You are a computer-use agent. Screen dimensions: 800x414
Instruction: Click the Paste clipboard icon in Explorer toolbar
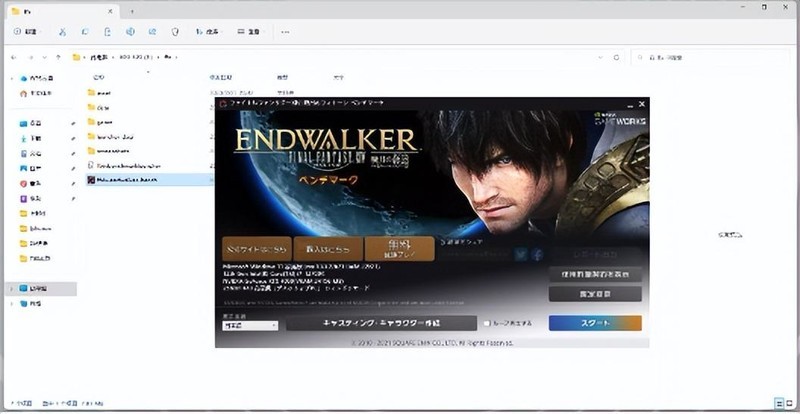point(107,32)
